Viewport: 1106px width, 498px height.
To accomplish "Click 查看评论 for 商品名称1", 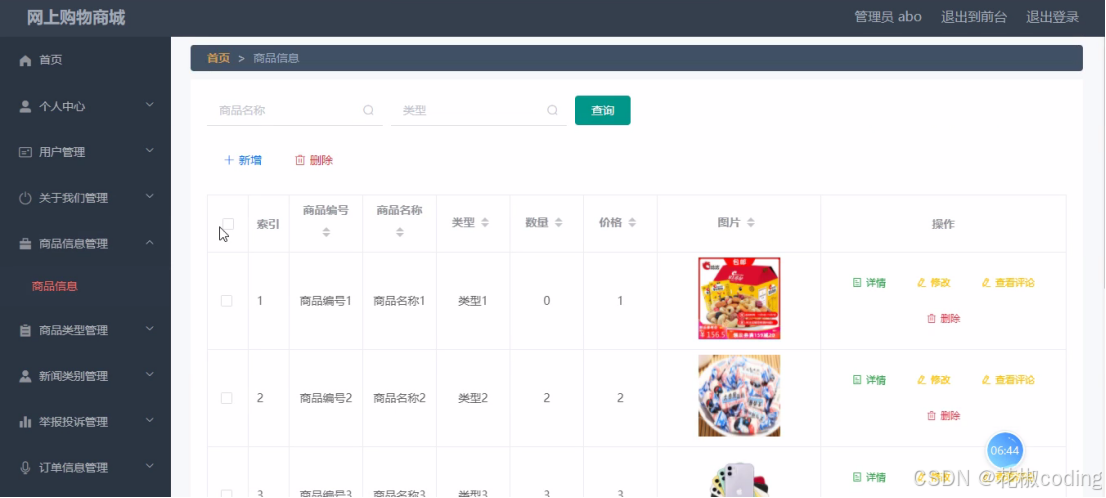I will (x=1008, y=283).
